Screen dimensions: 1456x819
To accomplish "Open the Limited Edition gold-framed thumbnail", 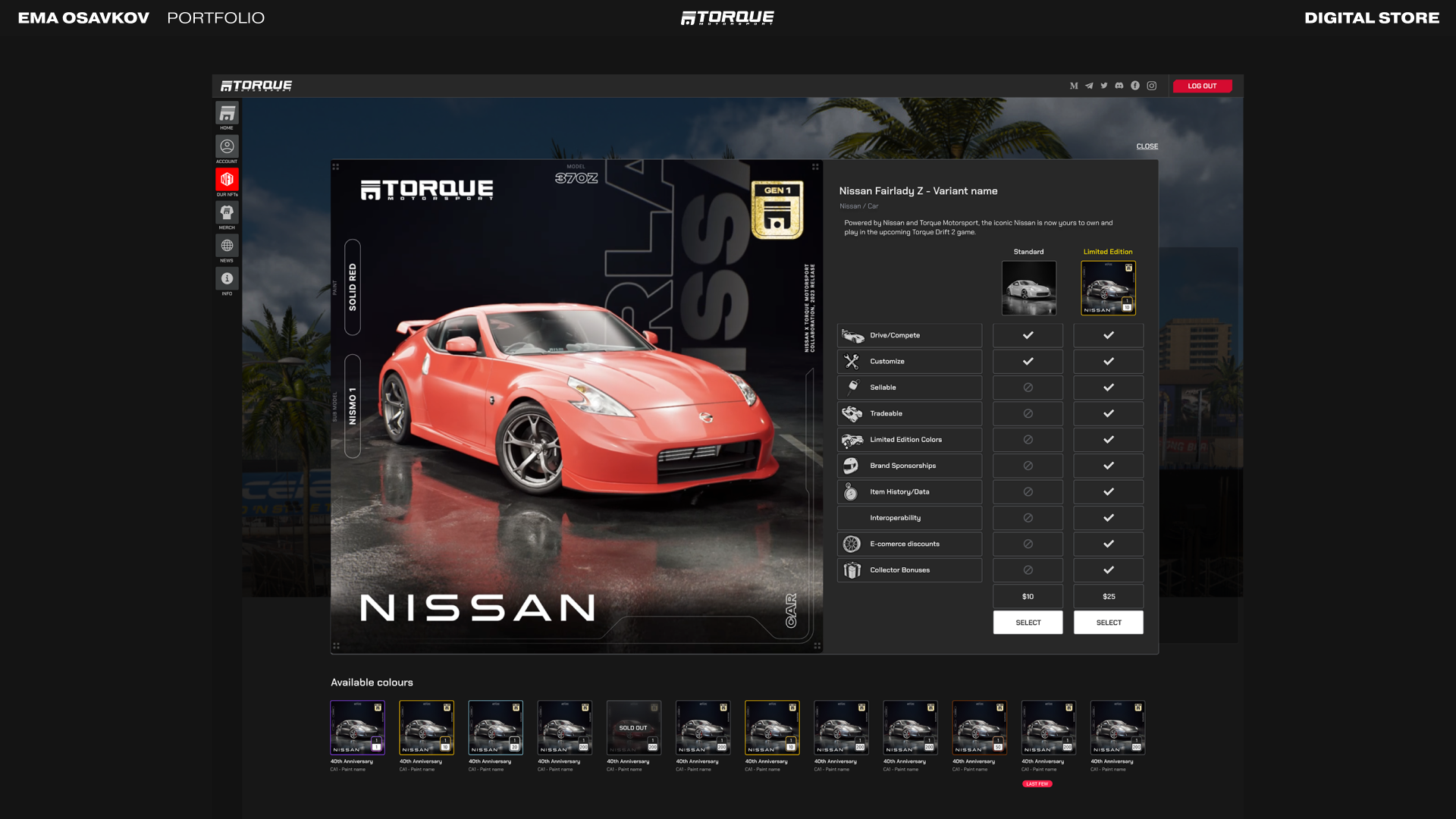I will 1108,288.
